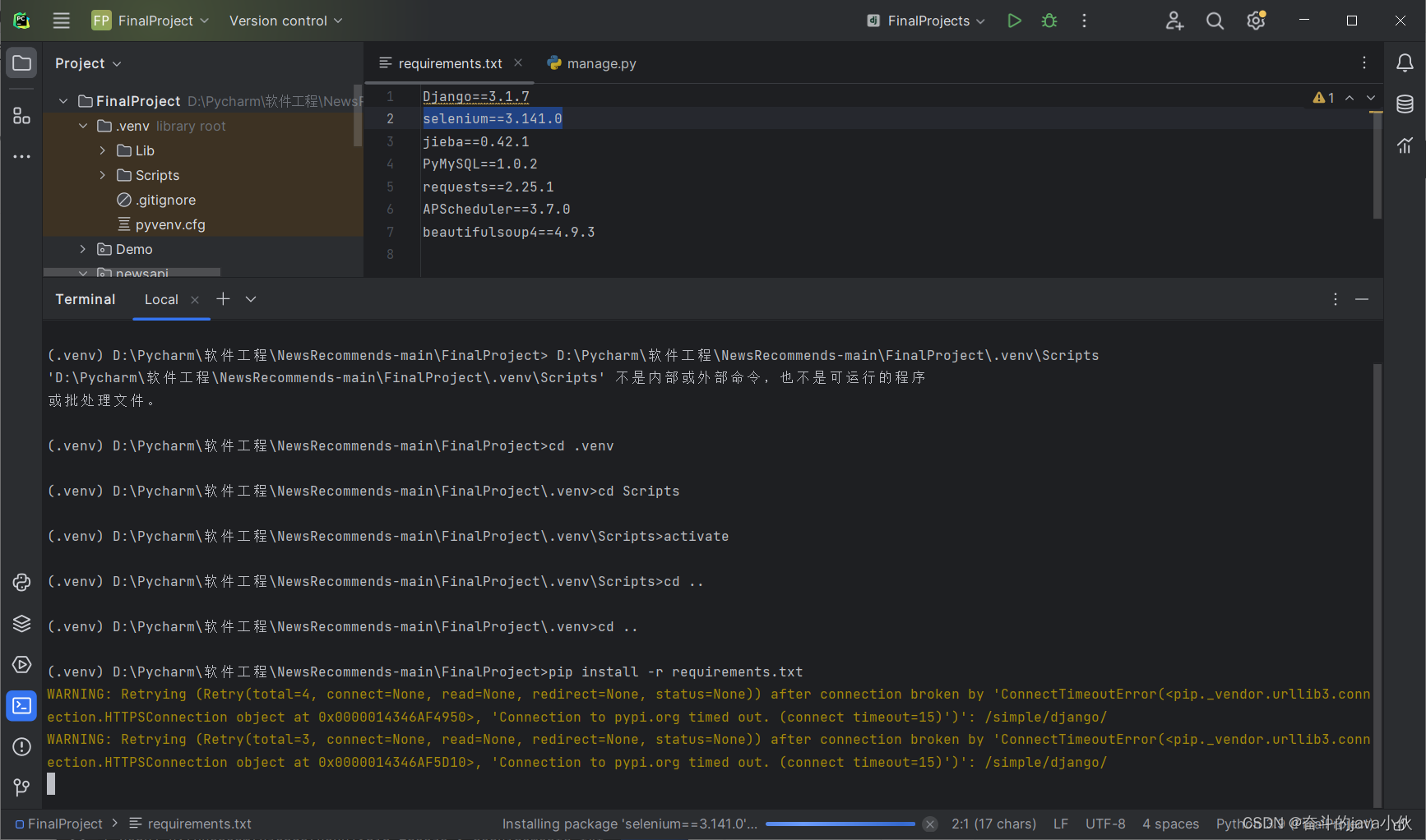The width and height of the screenshot is (1426, 840).
Task: Open the SciView tool window
Action: coord(1405,145)
